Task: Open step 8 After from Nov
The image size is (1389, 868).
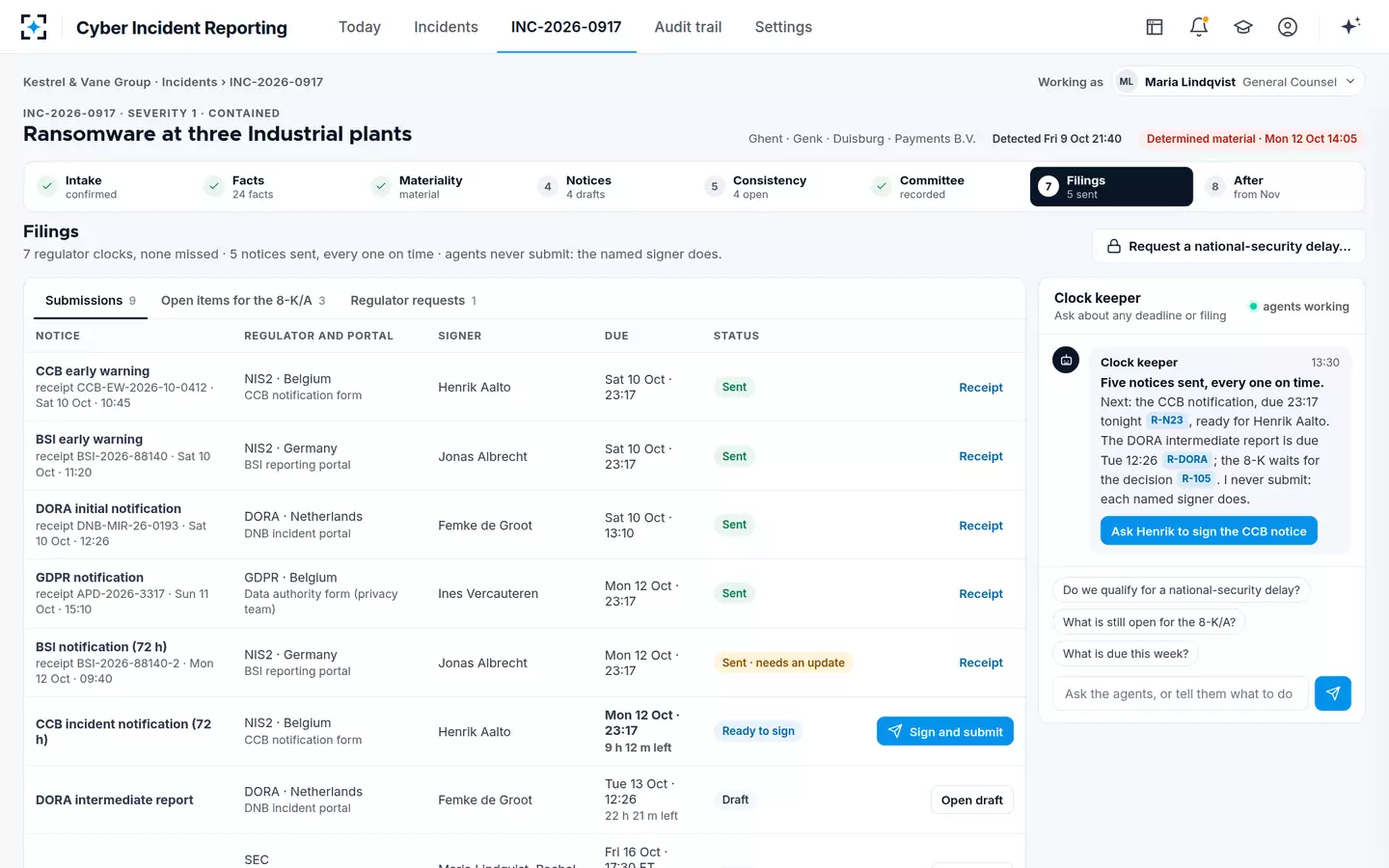Action: (1278, 187)
